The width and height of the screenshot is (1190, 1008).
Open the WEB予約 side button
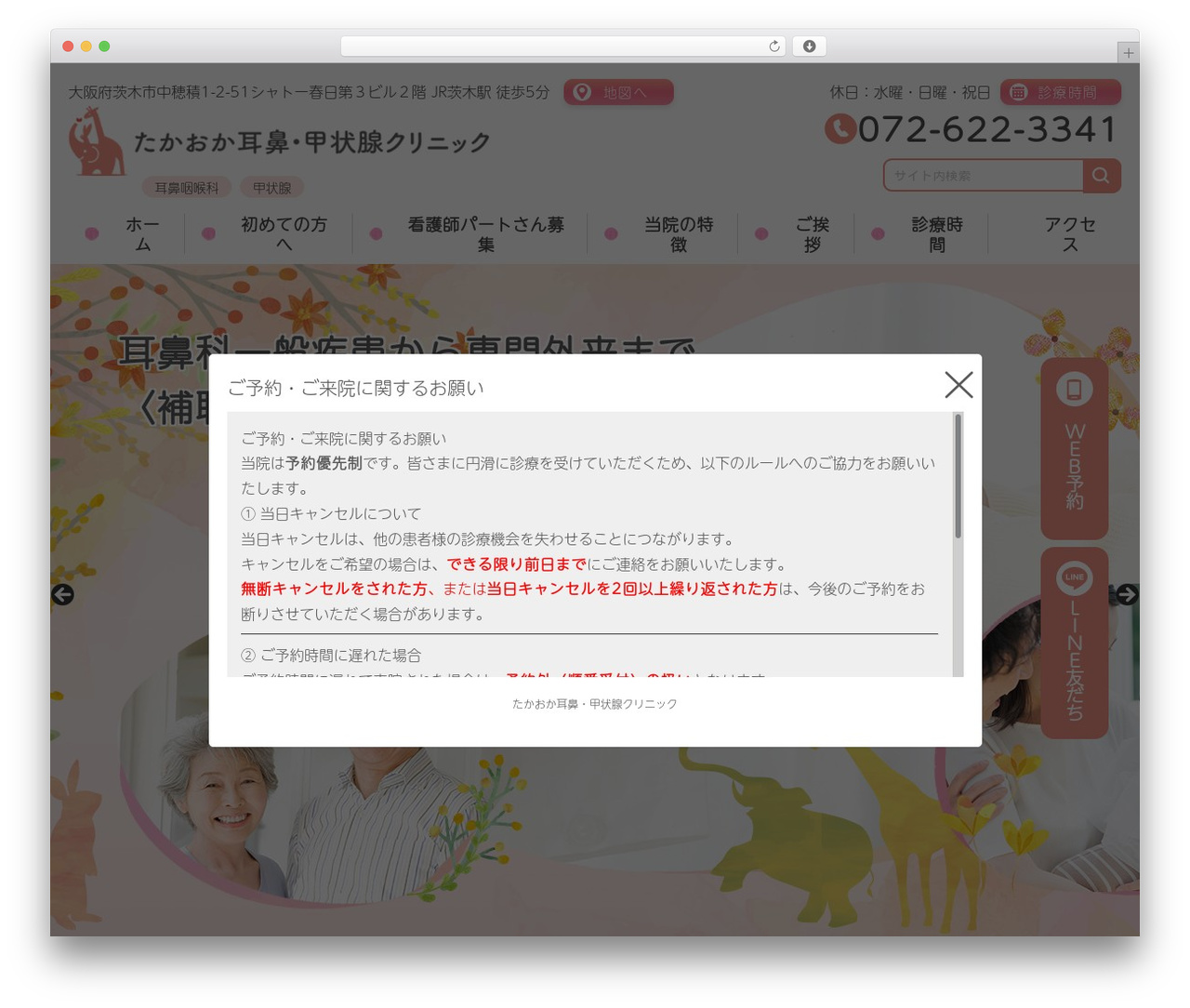click(x=1074, y=448)
